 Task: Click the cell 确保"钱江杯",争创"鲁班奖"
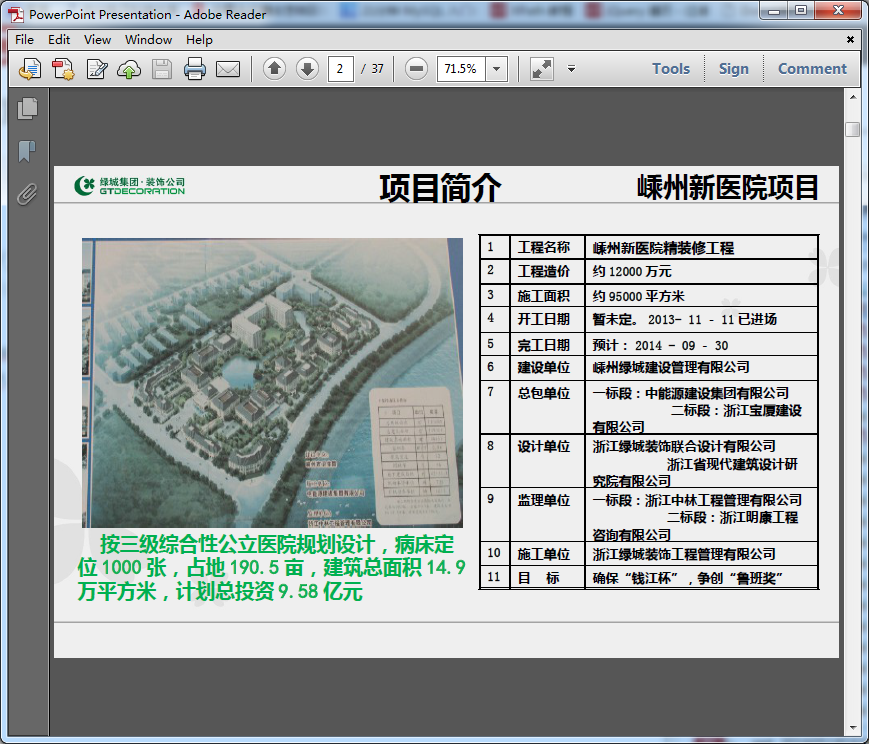point(702,577)
